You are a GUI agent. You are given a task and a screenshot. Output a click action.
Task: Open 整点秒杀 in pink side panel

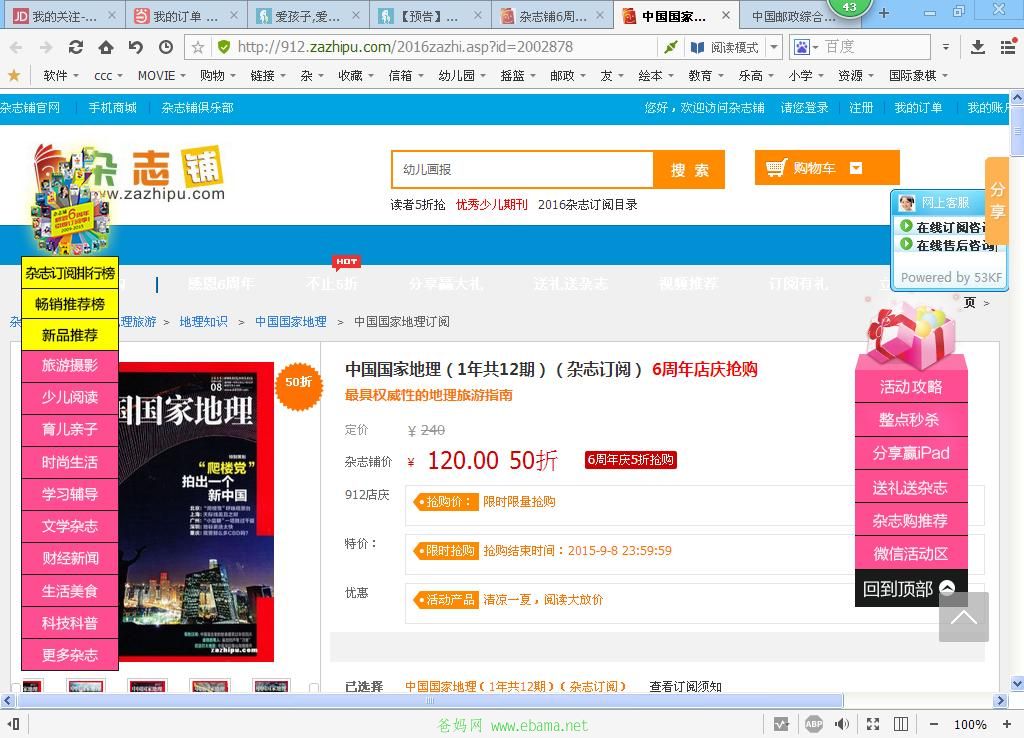click(911, 420)
